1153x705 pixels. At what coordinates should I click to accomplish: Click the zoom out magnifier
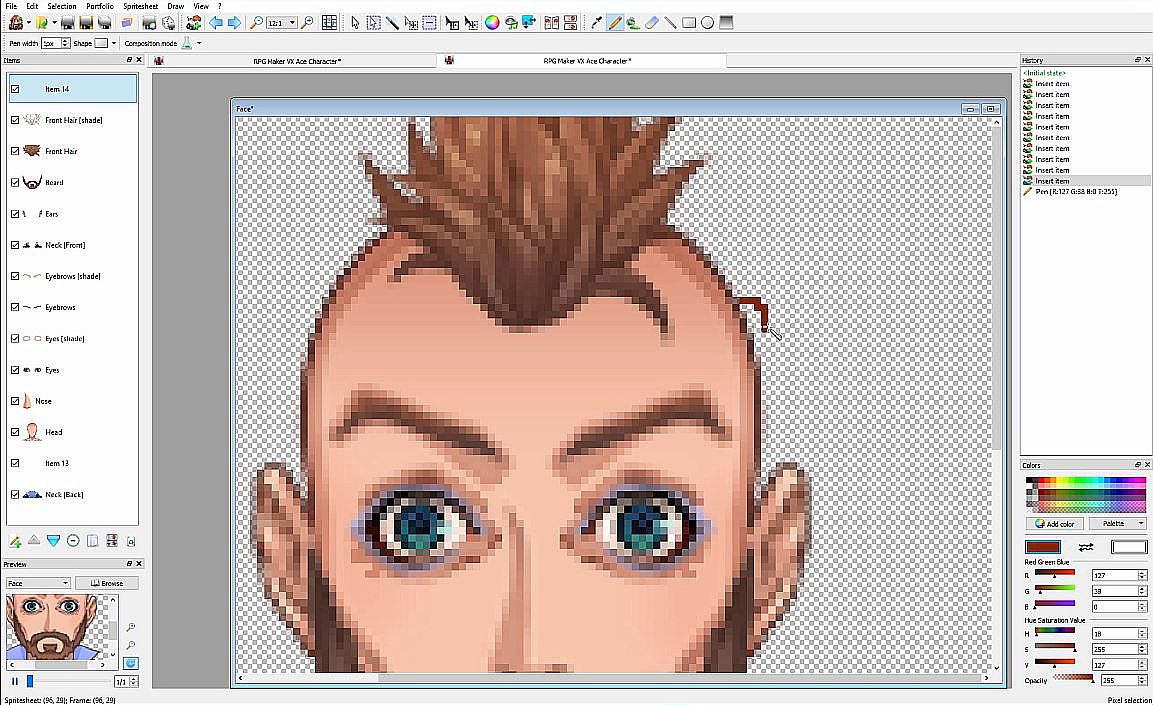tap(256, 23)
